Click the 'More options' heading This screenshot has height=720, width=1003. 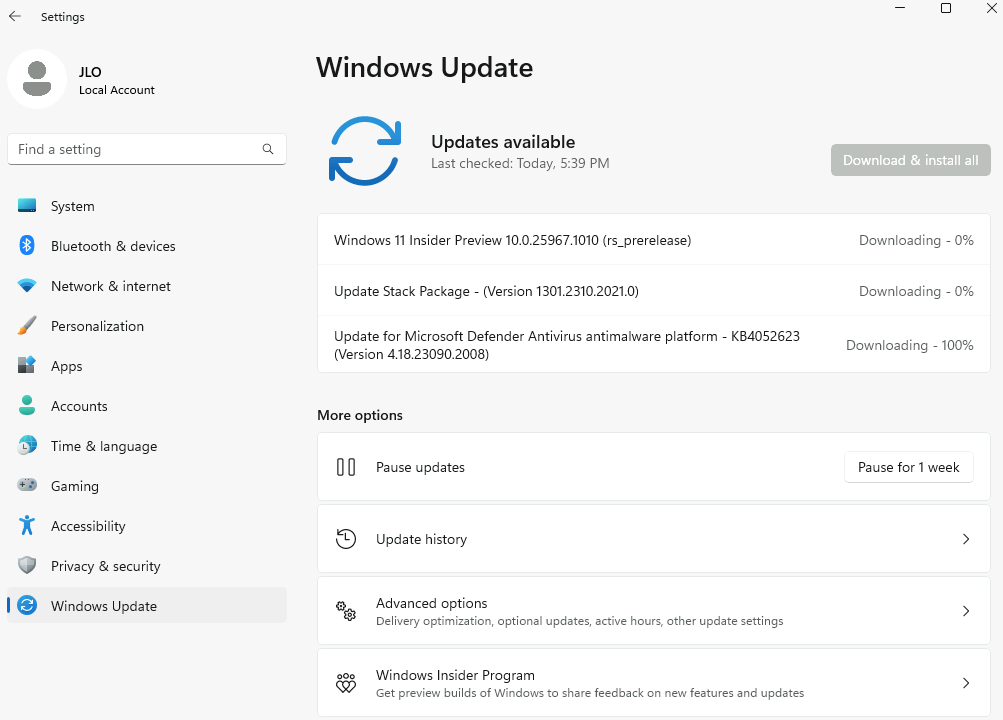click(360, 415)
